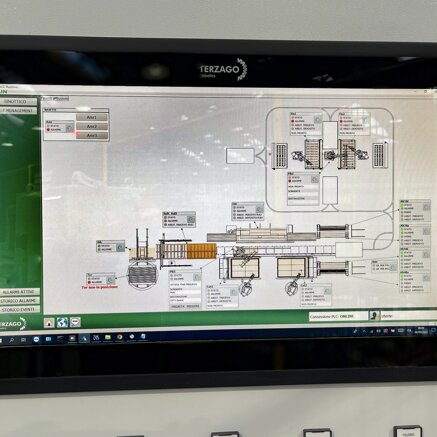This screenshot has height=437, width=437.
Task: Open the speech bubble messages icon
Action: (75, 322)
